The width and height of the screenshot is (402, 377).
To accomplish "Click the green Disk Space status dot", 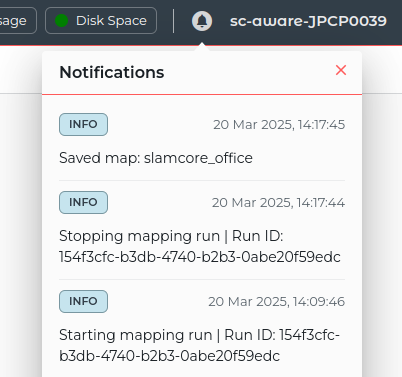I will click(x=61, y=21).
